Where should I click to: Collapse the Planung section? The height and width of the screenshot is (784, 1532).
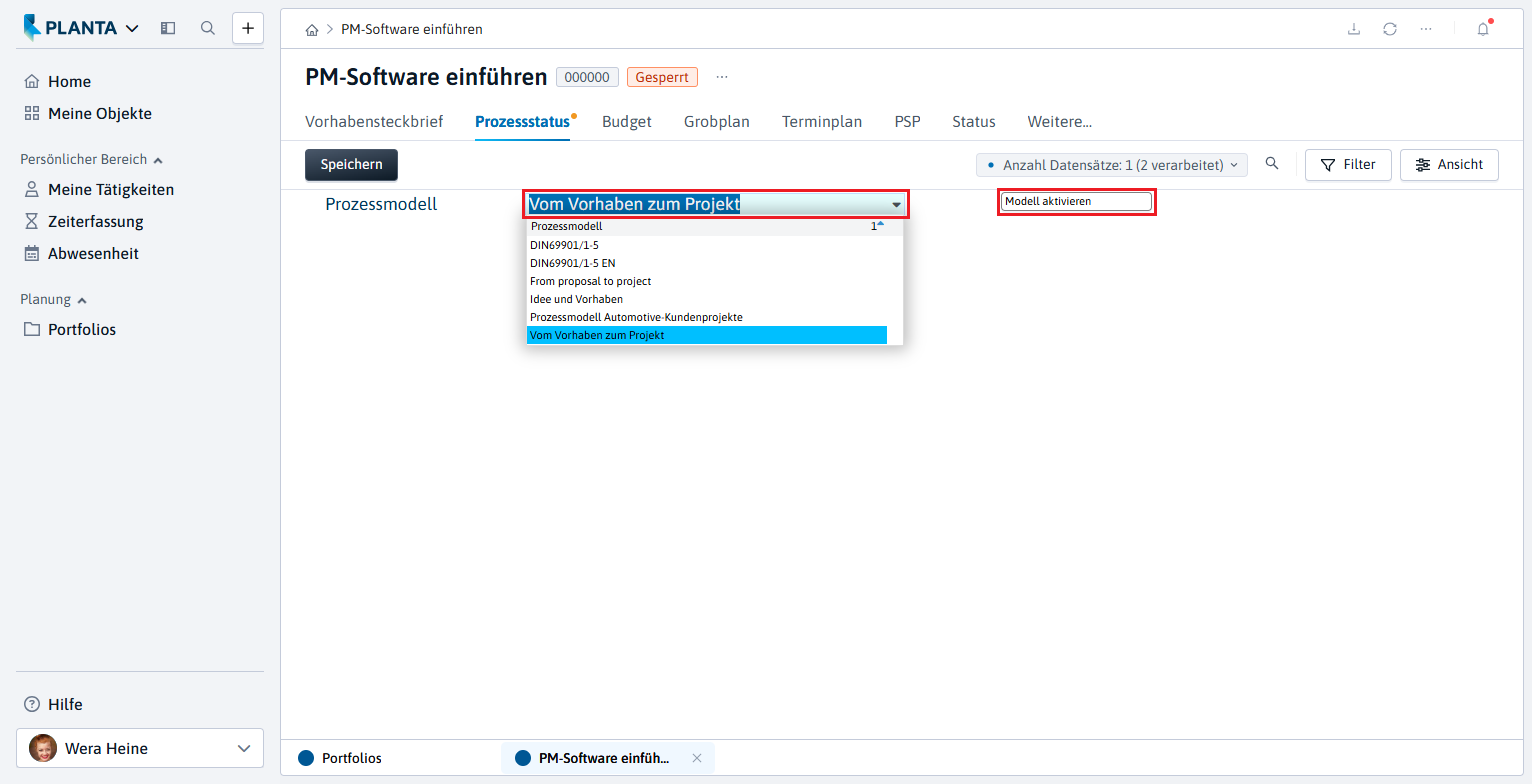[x=54, y=299]
